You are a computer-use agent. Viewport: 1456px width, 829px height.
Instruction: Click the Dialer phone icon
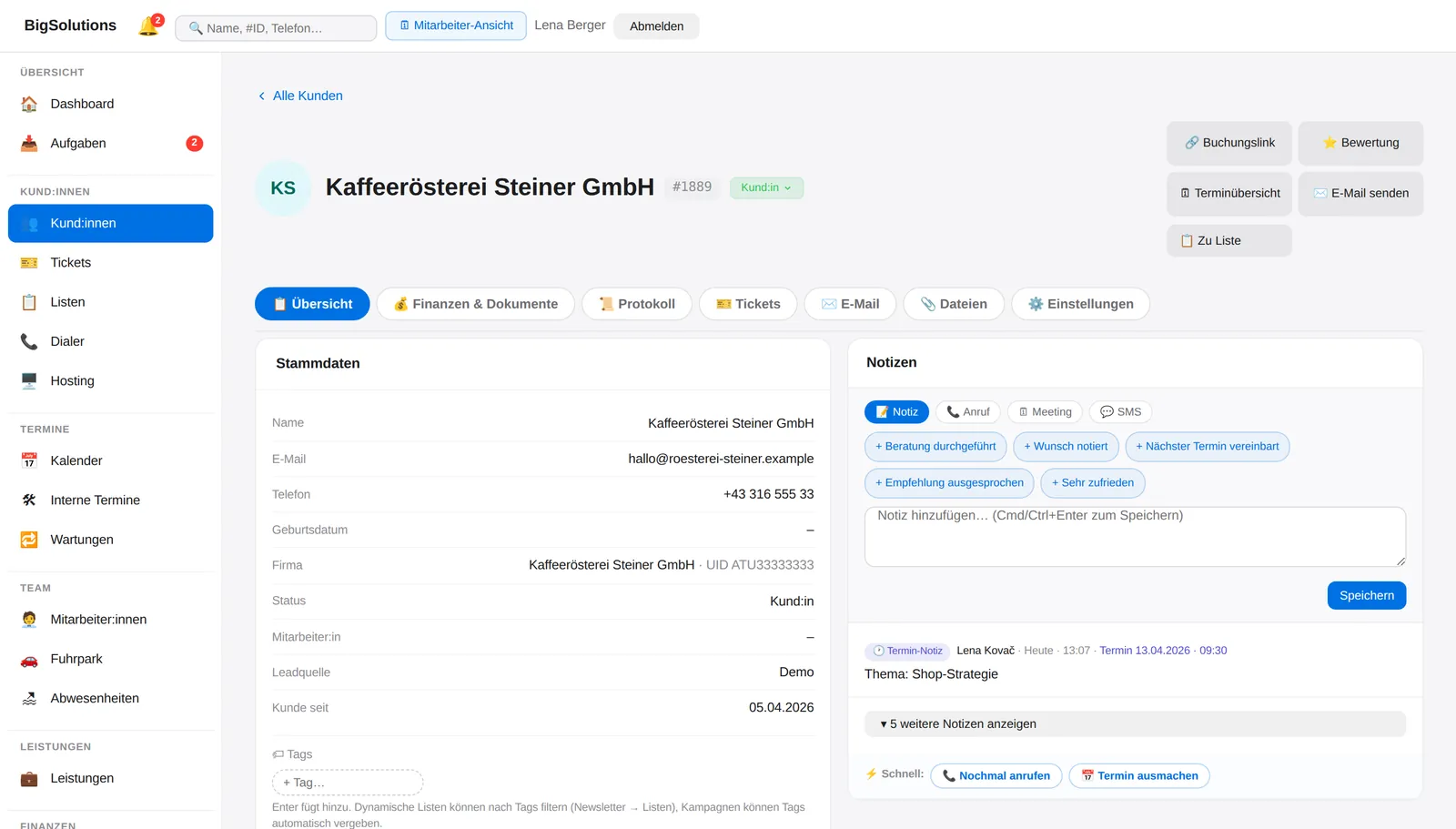pyautogui.click(x=29, y=341)
